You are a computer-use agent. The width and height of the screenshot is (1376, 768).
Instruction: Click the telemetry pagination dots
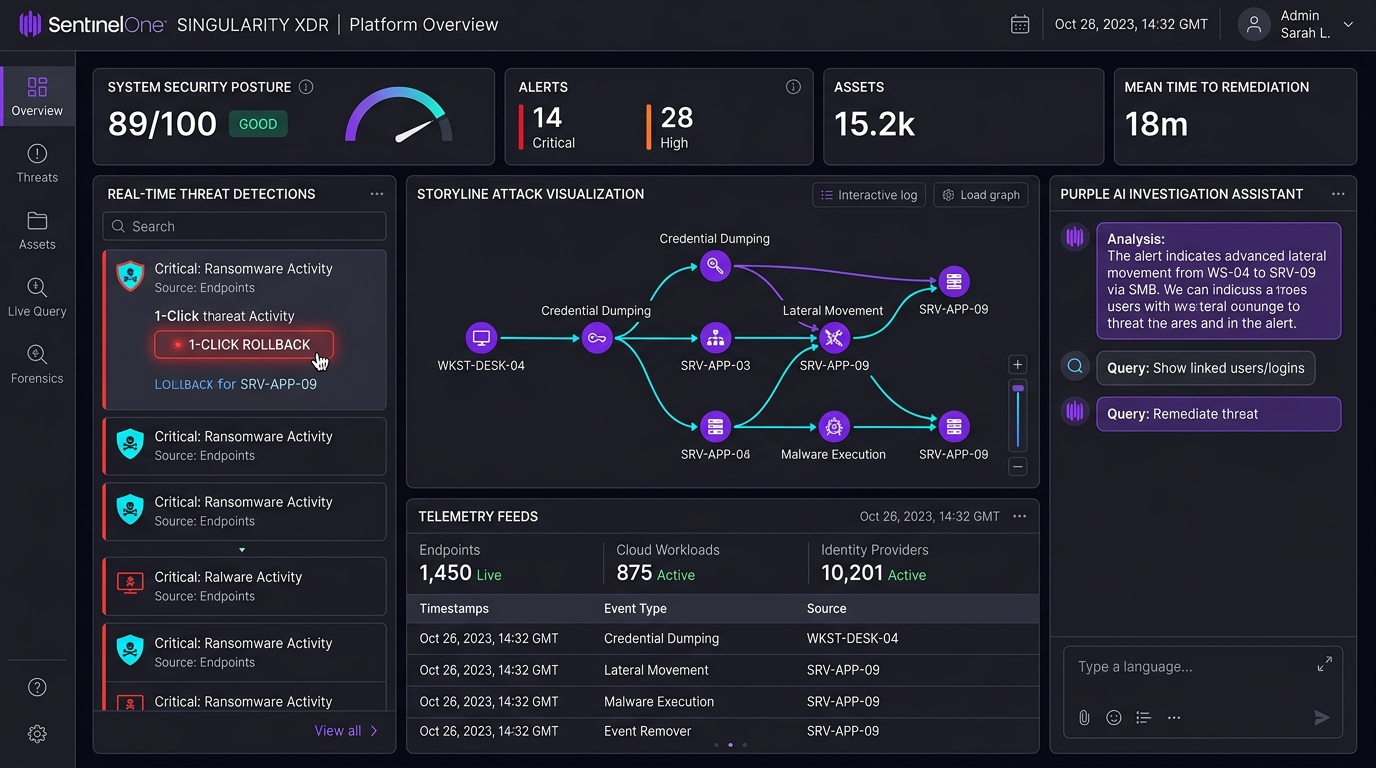730,745
